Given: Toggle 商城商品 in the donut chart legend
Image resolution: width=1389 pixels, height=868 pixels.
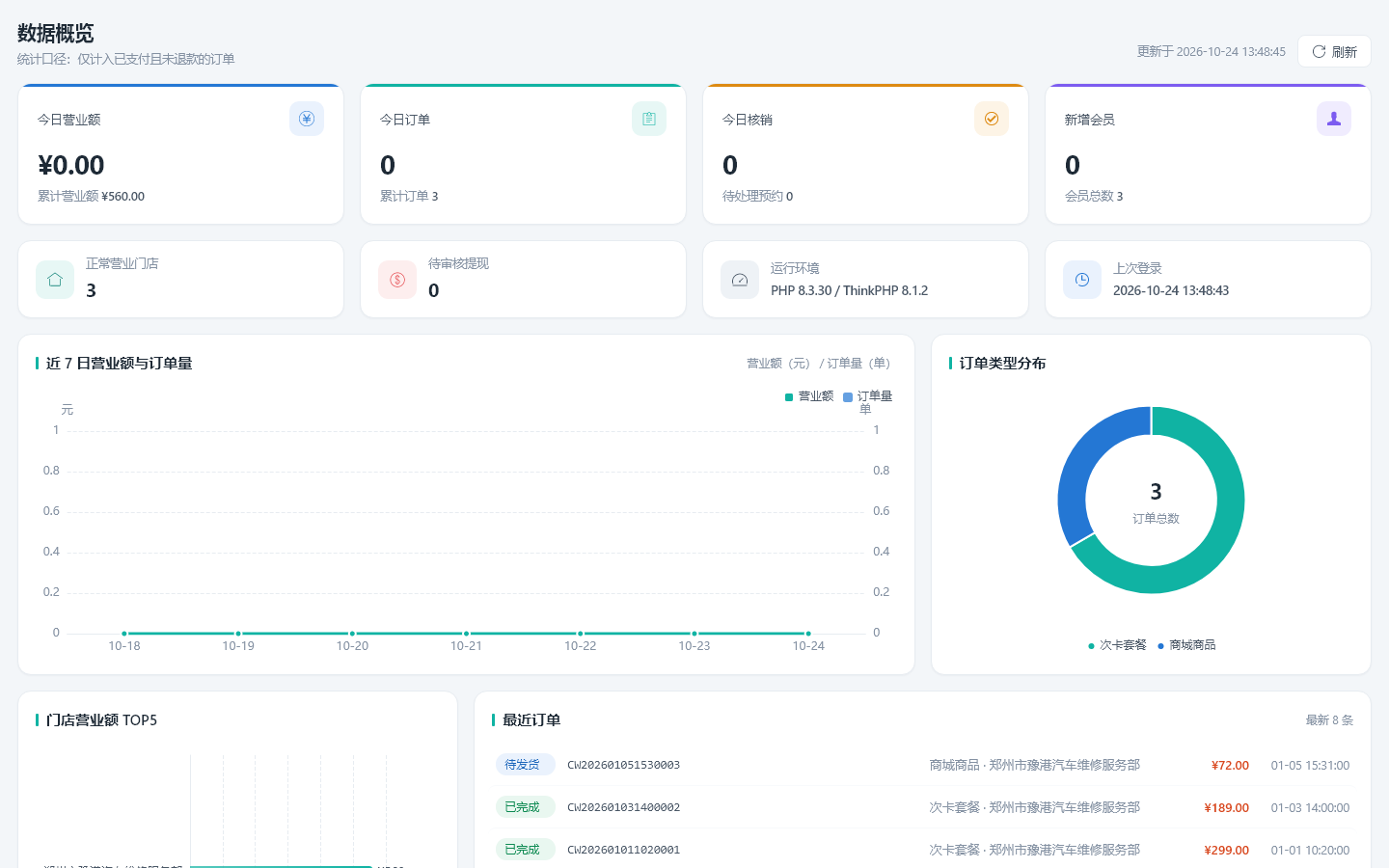Looking at the screenshot, I should click(x=1186, y=645).
